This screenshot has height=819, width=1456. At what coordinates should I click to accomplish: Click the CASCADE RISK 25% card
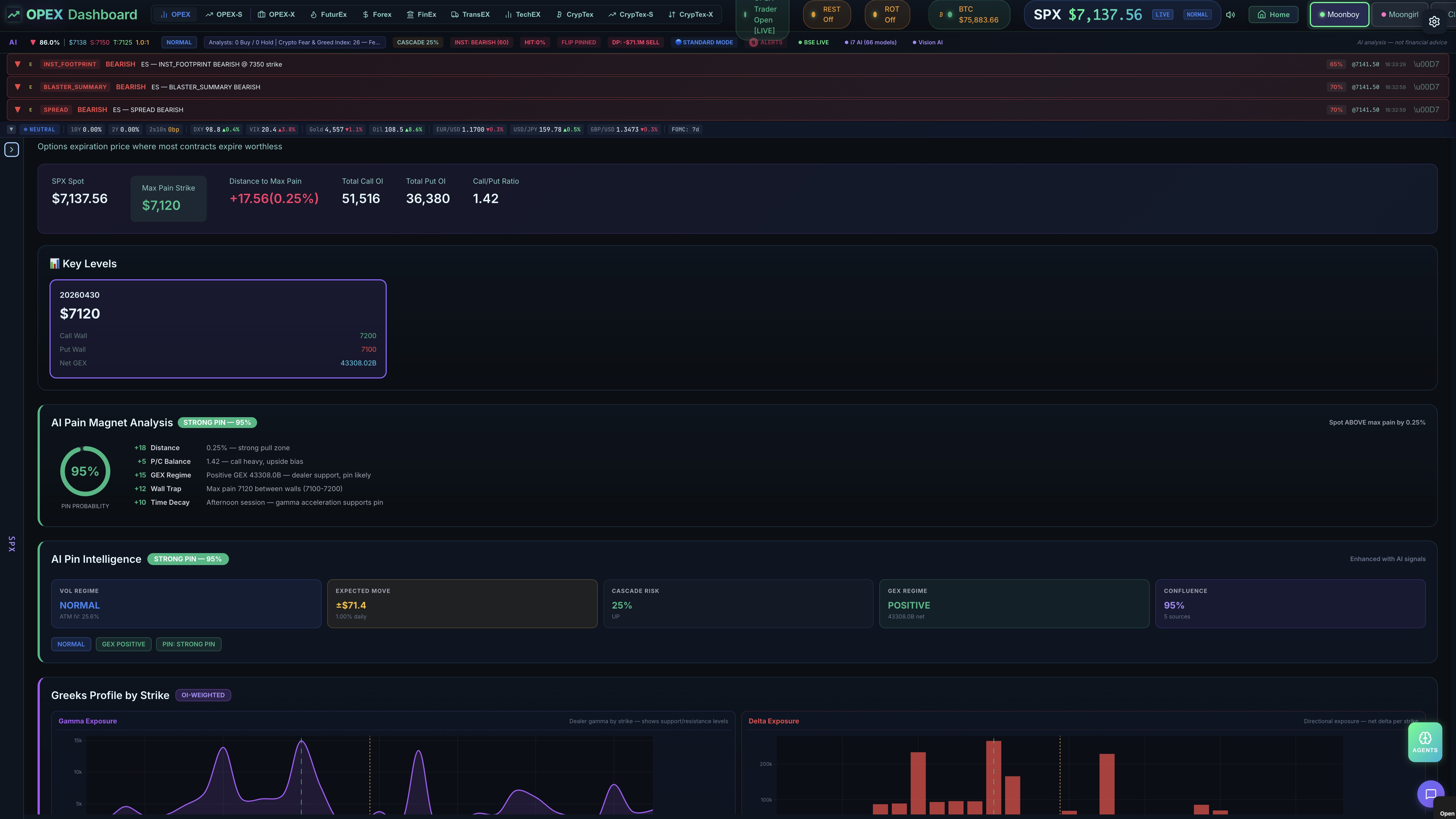(738, 604)
